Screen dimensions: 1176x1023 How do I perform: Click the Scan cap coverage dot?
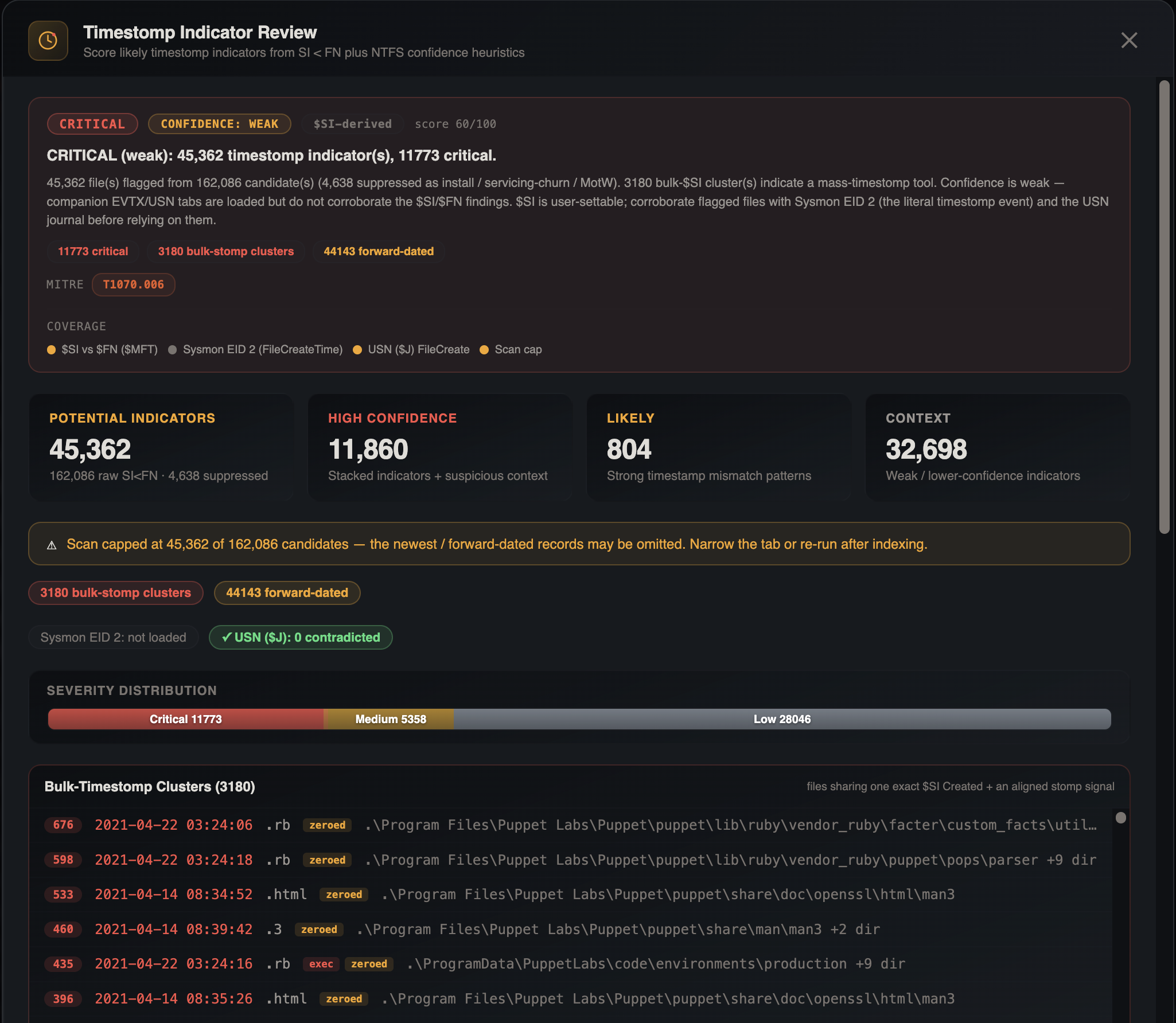(x=484, y=350)
